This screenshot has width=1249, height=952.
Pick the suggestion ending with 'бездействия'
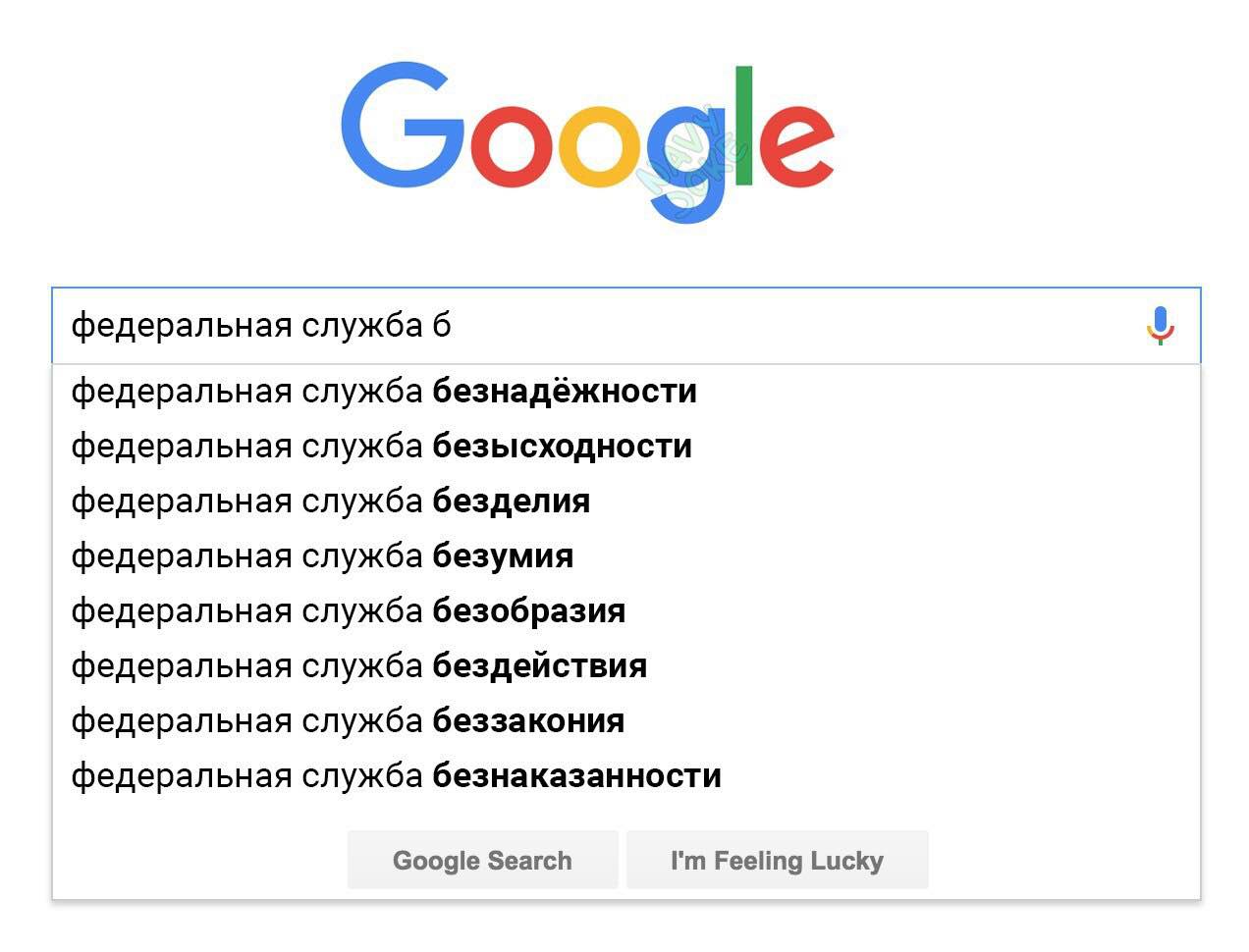point(358,666)
